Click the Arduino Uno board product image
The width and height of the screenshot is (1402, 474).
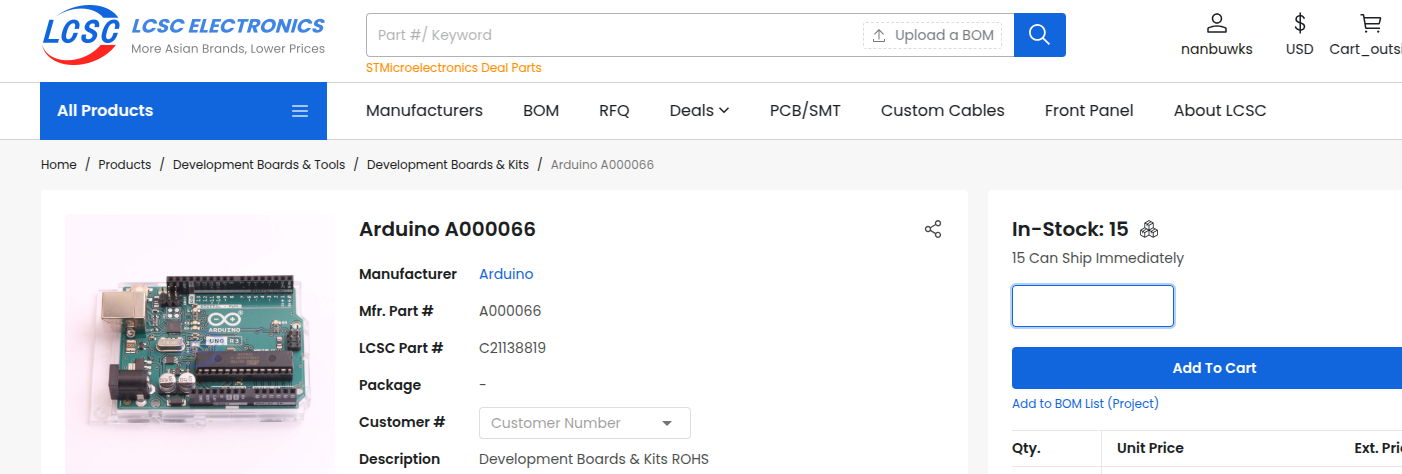(x=200, y=344)
